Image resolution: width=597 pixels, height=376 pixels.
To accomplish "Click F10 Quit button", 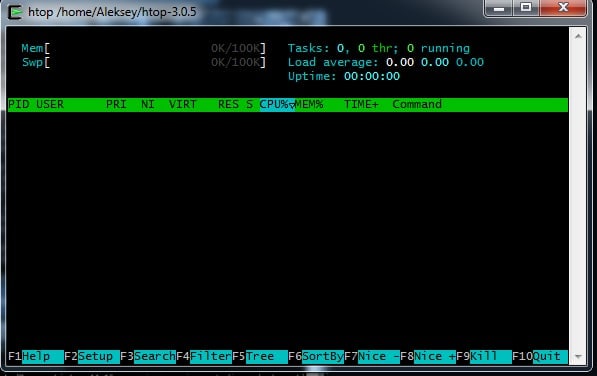I will (540, 357).
